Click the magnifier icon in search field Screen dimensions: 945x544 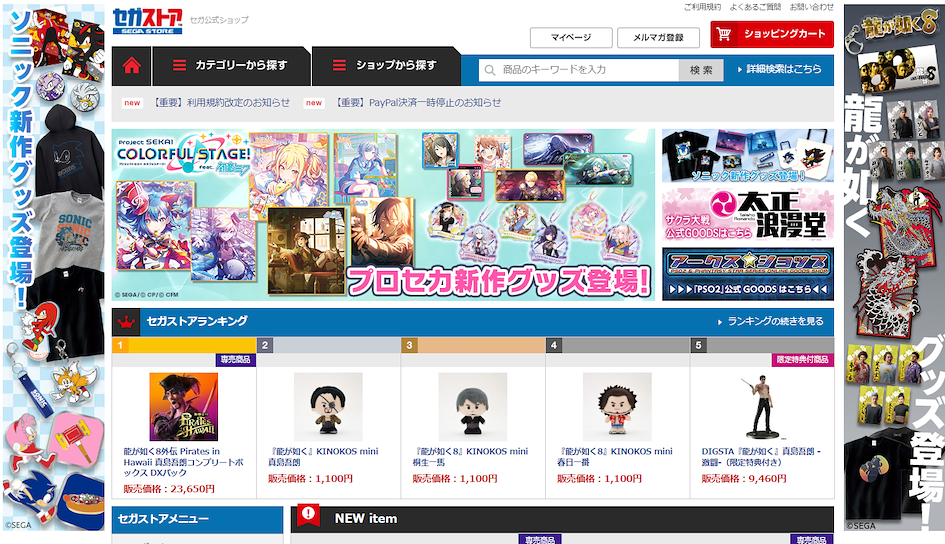[490, 70]
